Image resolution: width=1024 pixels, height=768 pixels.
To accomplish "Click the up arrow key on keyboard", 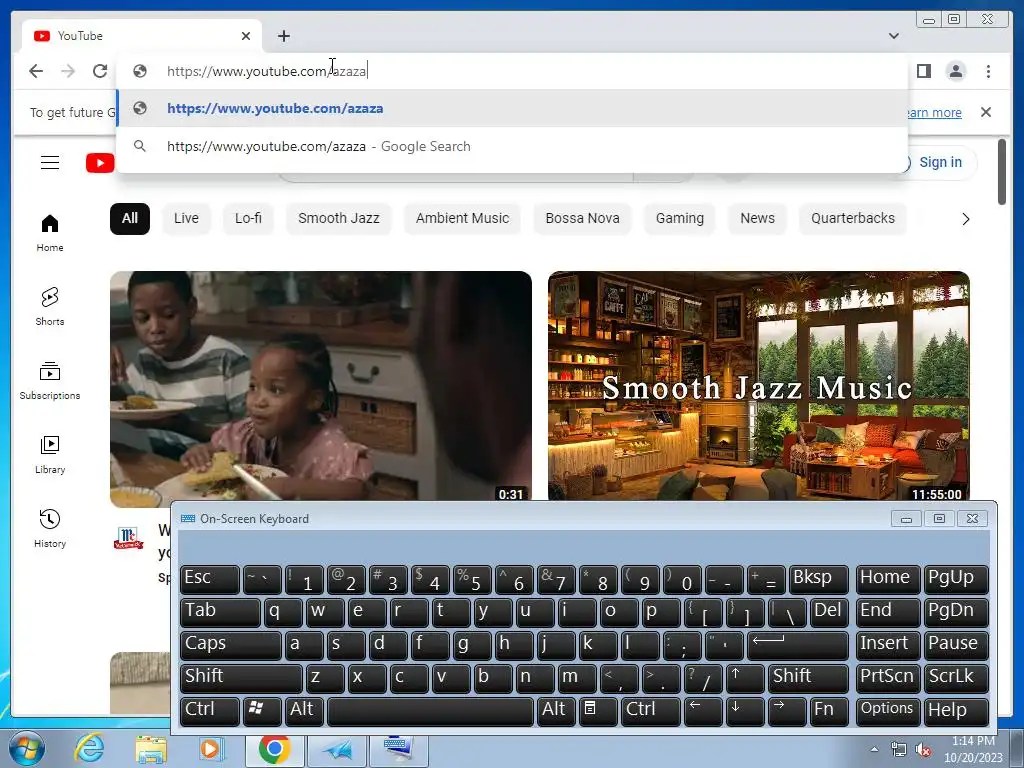I will coord(744,677).
